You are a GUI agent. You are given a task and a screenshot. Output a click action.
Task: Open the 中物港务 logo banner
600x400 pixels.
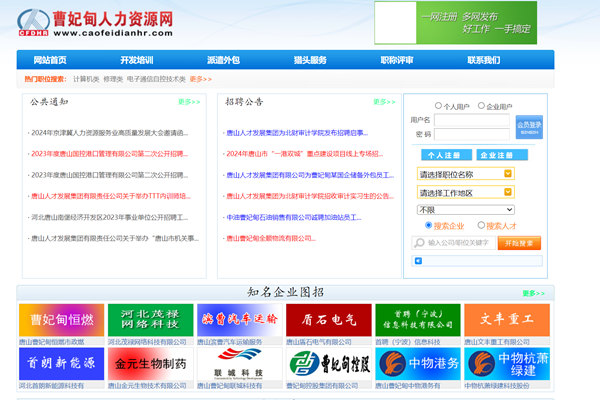418,364
